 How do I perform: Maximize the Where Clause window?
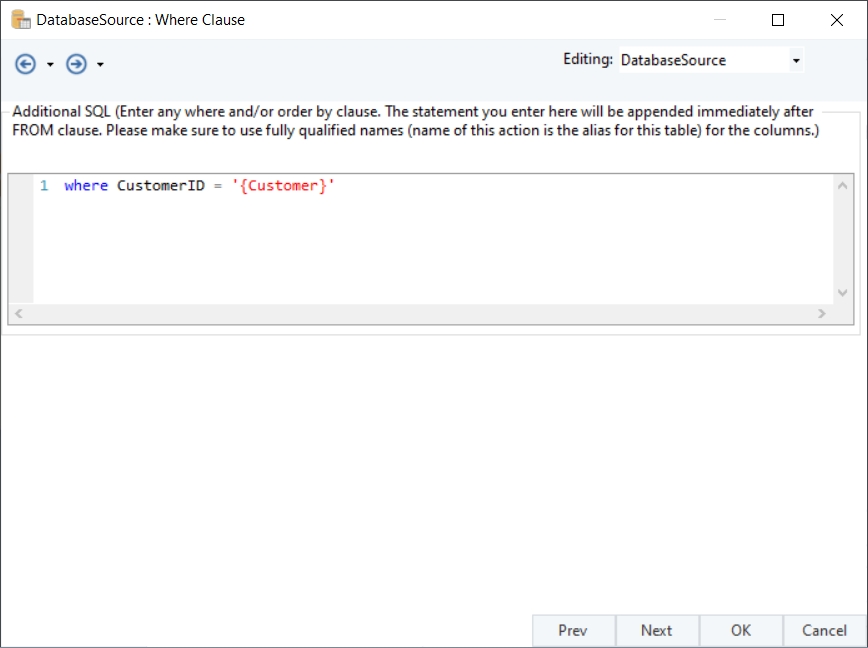pyautogui.click(x=777, y=19)
